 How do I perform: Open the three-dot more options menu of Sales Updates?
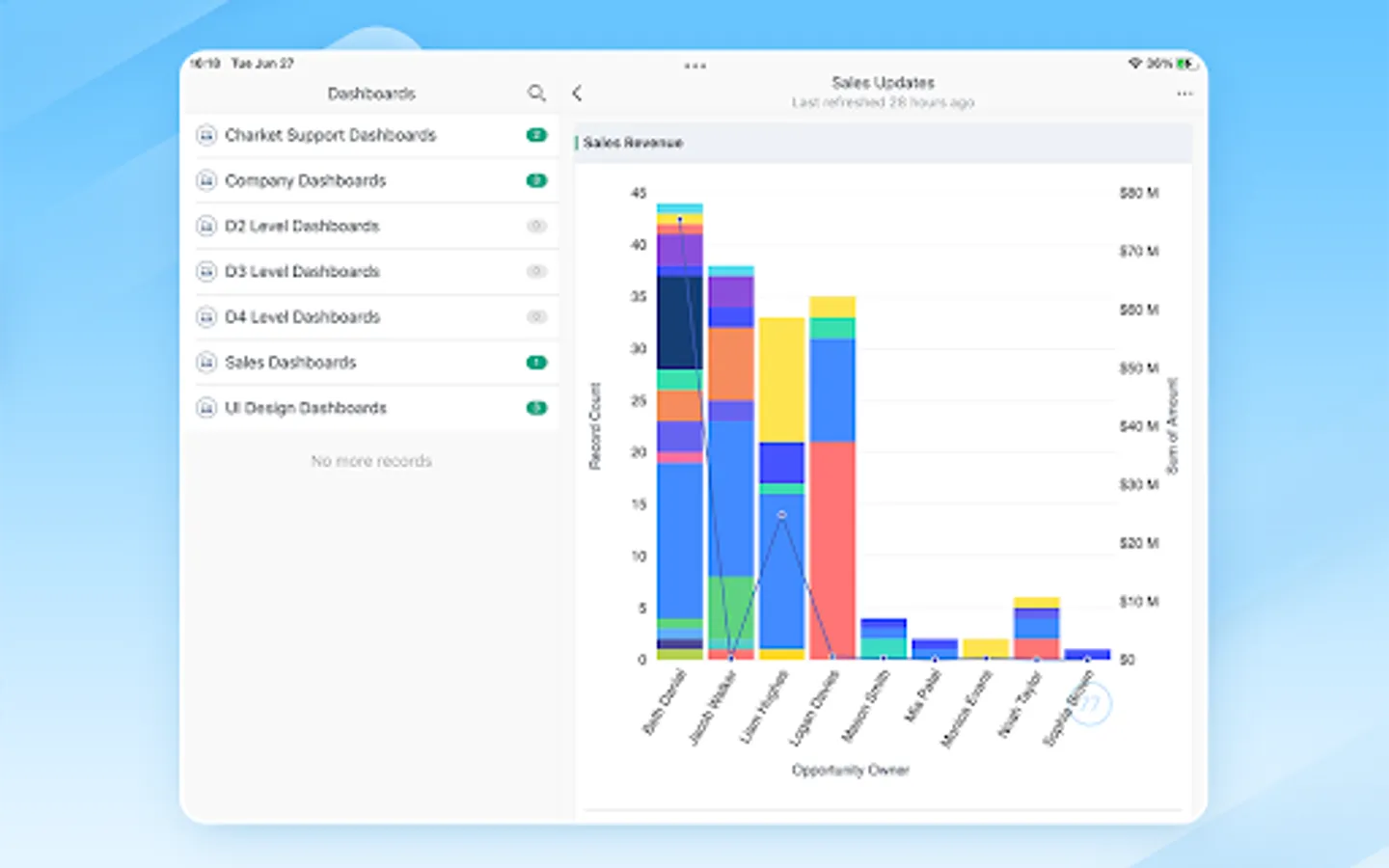click(x=1185, y=94)
